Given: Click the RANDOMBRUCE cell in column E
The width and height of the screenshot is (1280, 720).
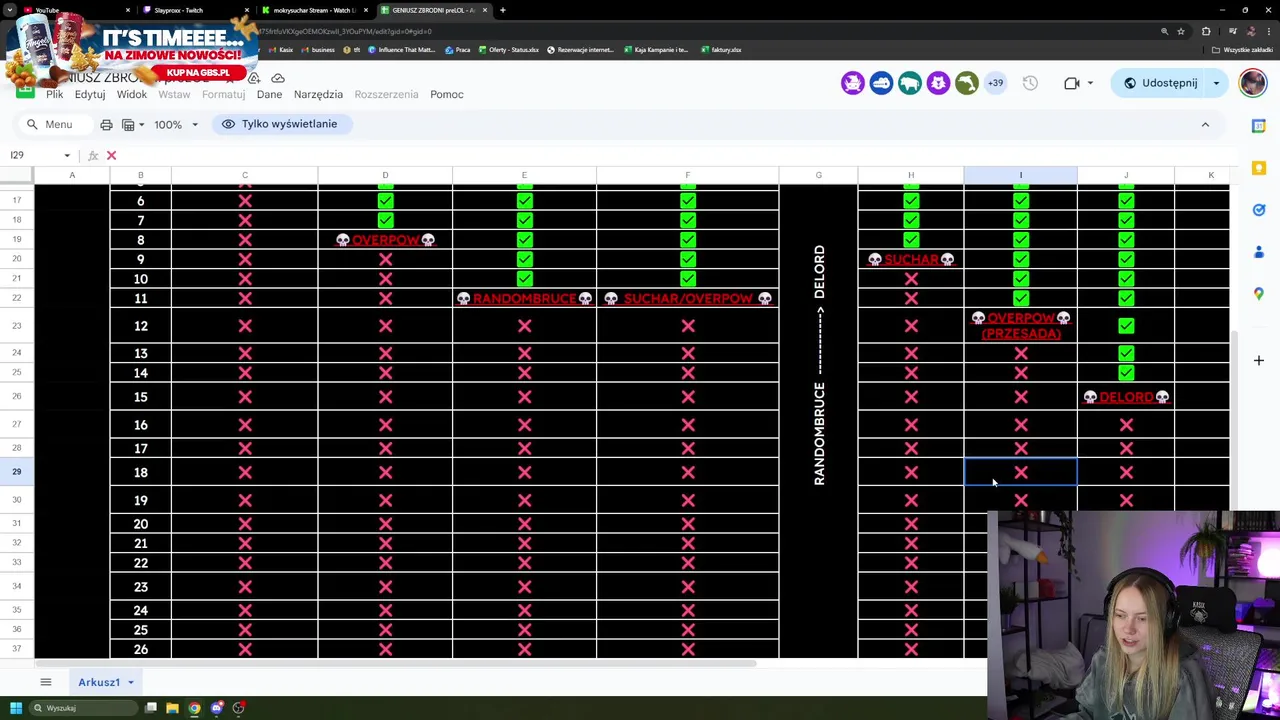Looking at the screenshot, I should click(x=524, y=299).
